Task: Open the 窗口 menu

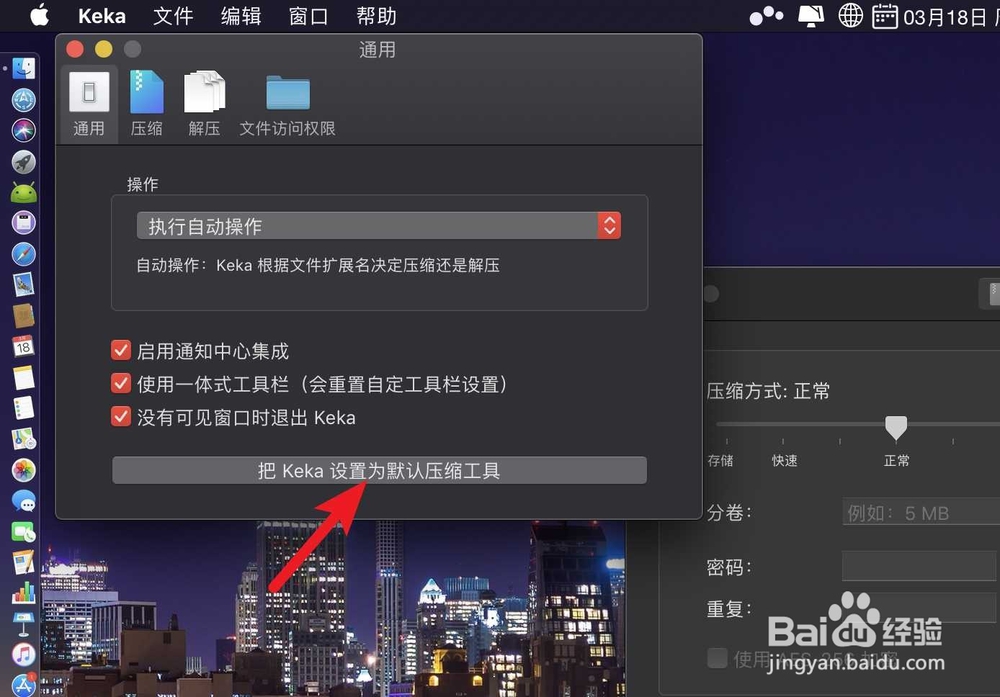Action: coord(309,15)
